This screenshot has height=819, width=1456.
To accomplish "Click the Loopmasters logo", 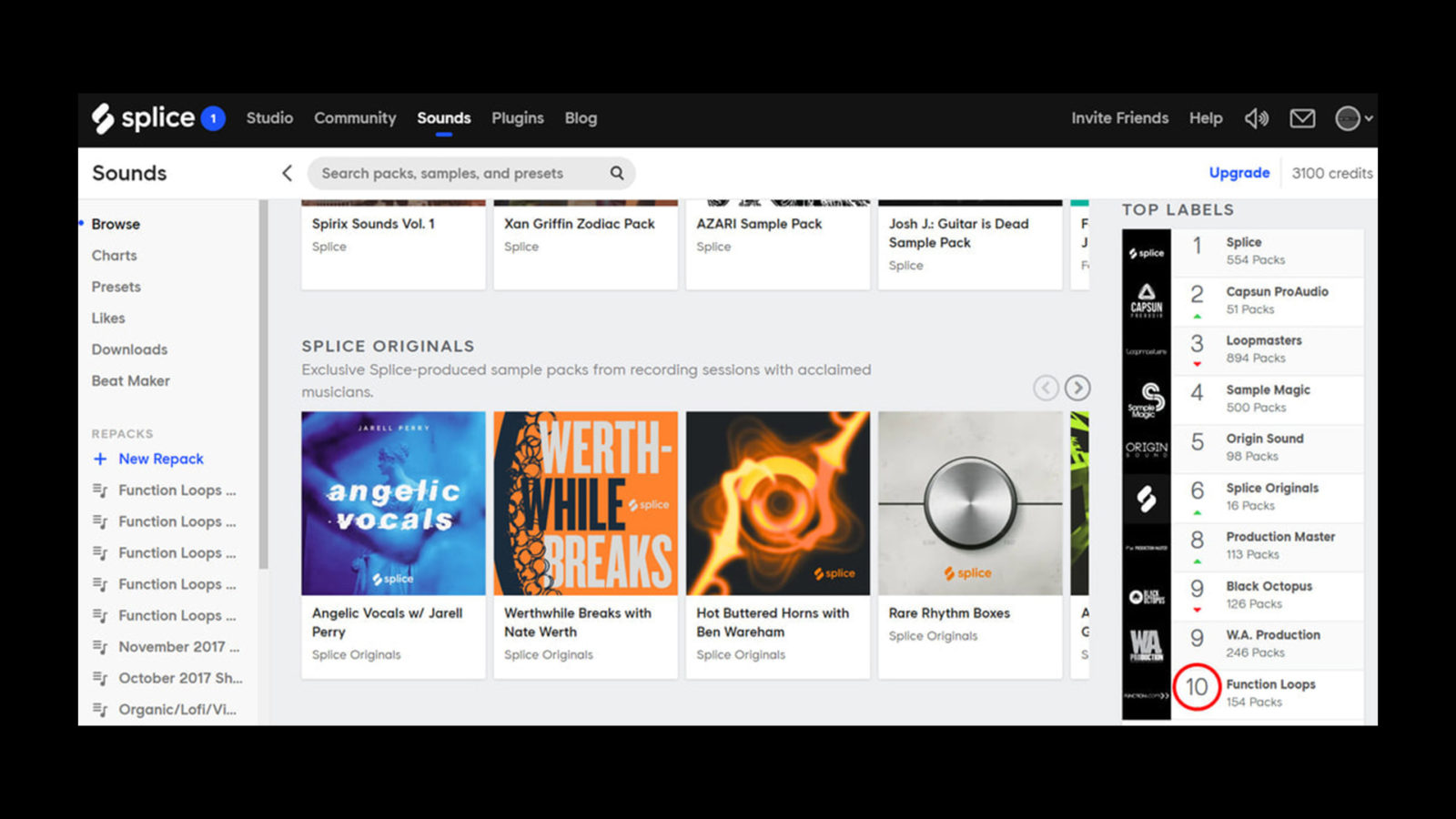I will tap(1147, 350).
